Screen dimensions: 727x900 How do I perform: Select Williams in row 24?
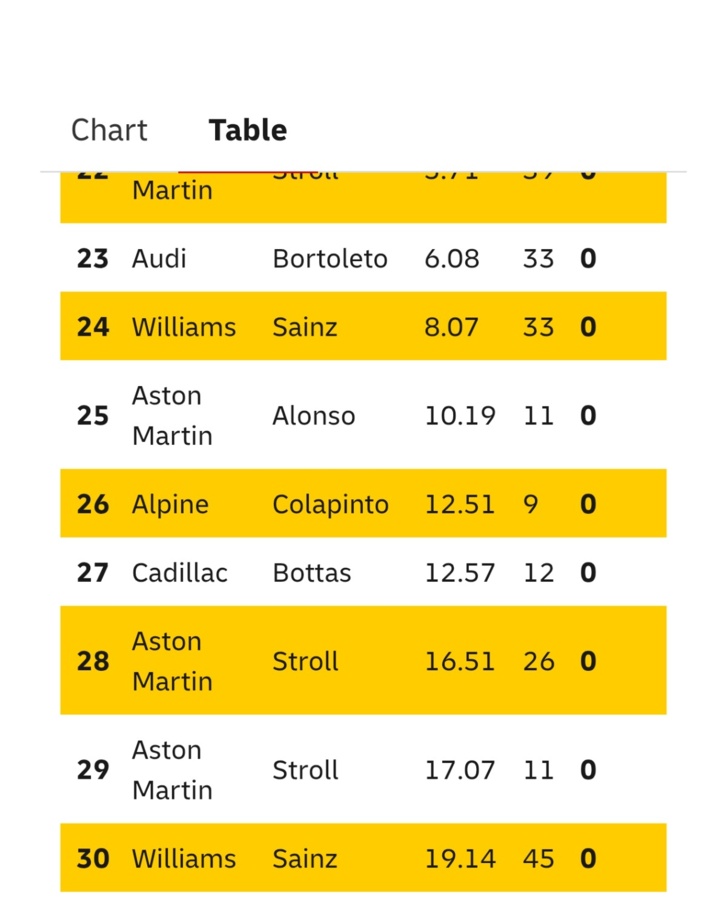[x=184, y=327]
